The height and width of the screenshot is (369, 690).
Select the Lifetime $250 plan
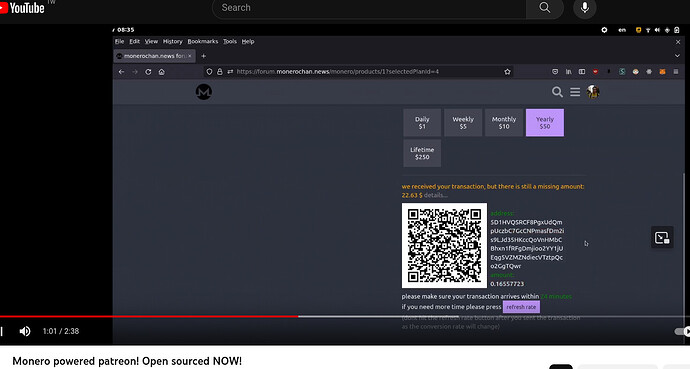pyautogui.click(x=422, y=153)
